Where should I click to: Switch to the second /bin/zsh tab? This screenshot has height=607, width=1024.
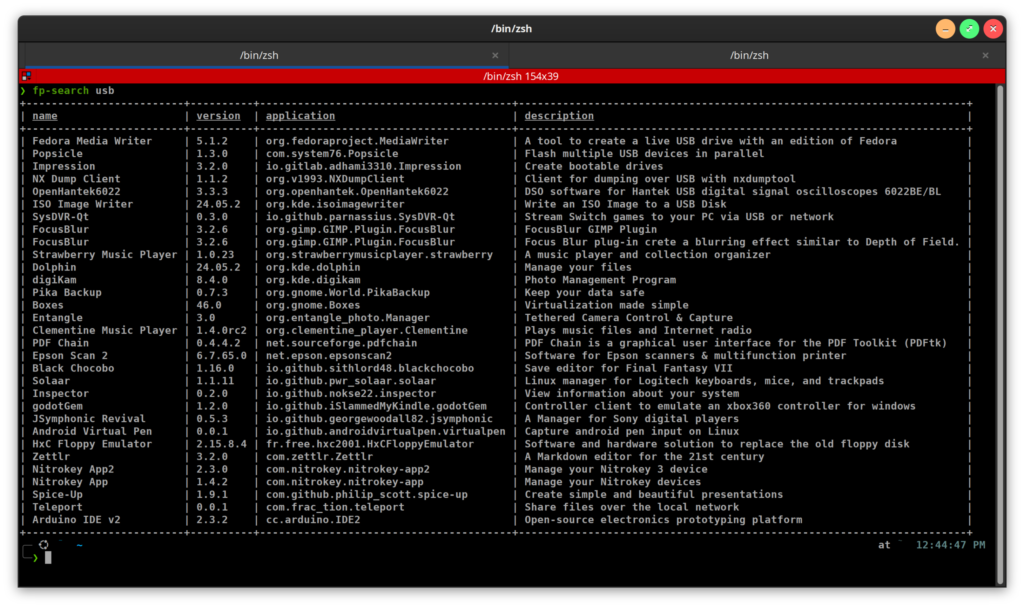(x=749, y=56)
